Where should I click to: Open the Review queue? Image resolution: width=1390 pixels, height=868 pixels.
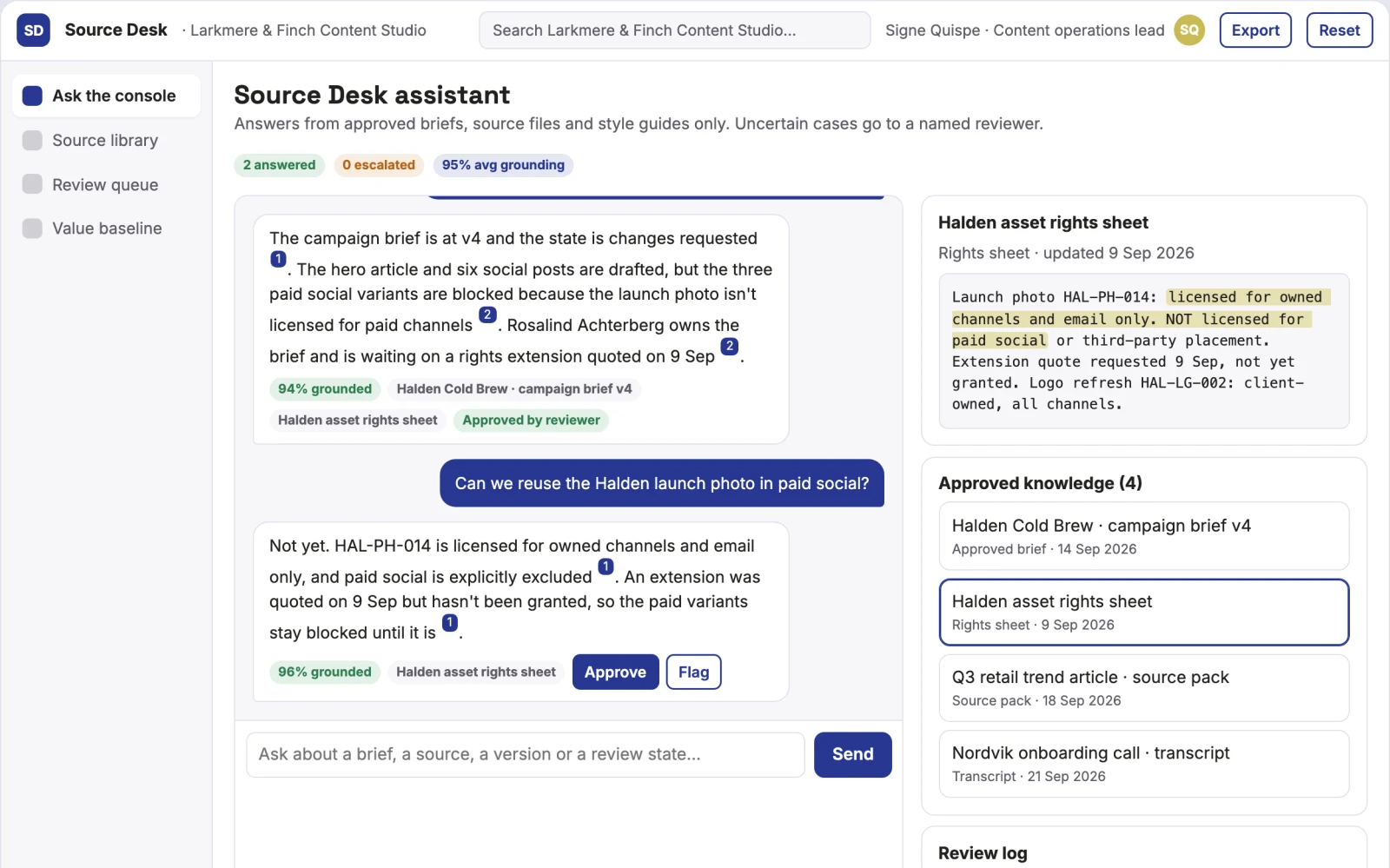(x=106, y=184)
